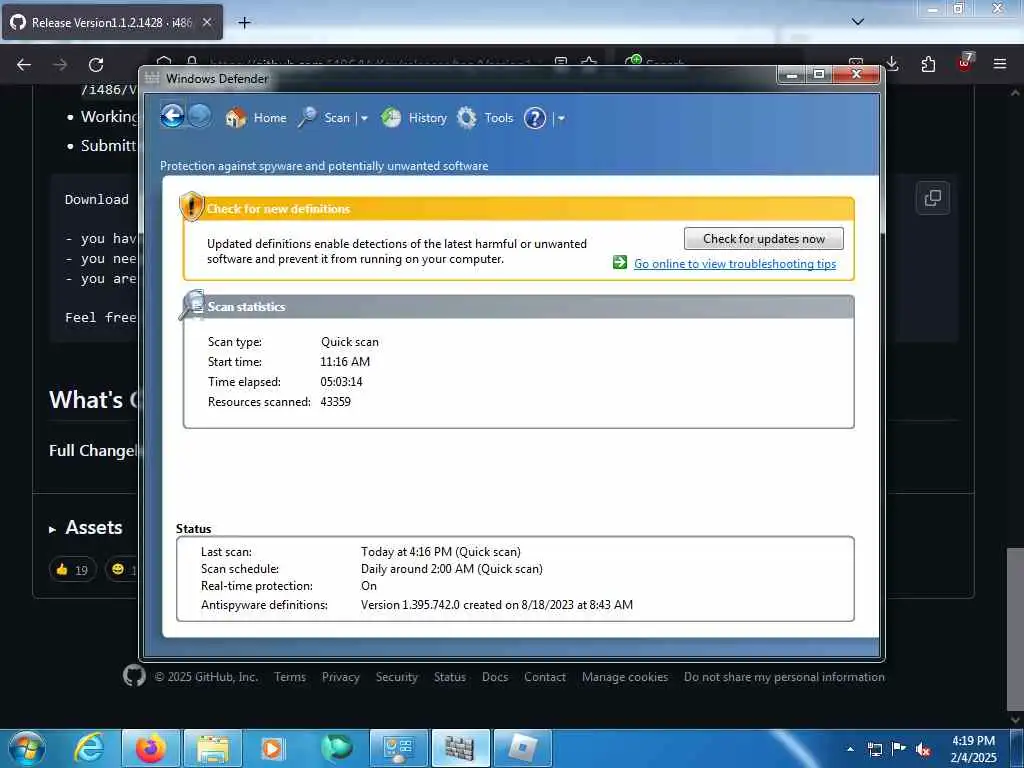Click the Scan statistics magnifier icon
Image resolution: width=1024 pixels, height=768 pixels.
pyautogui.click(x=191, y=305)
